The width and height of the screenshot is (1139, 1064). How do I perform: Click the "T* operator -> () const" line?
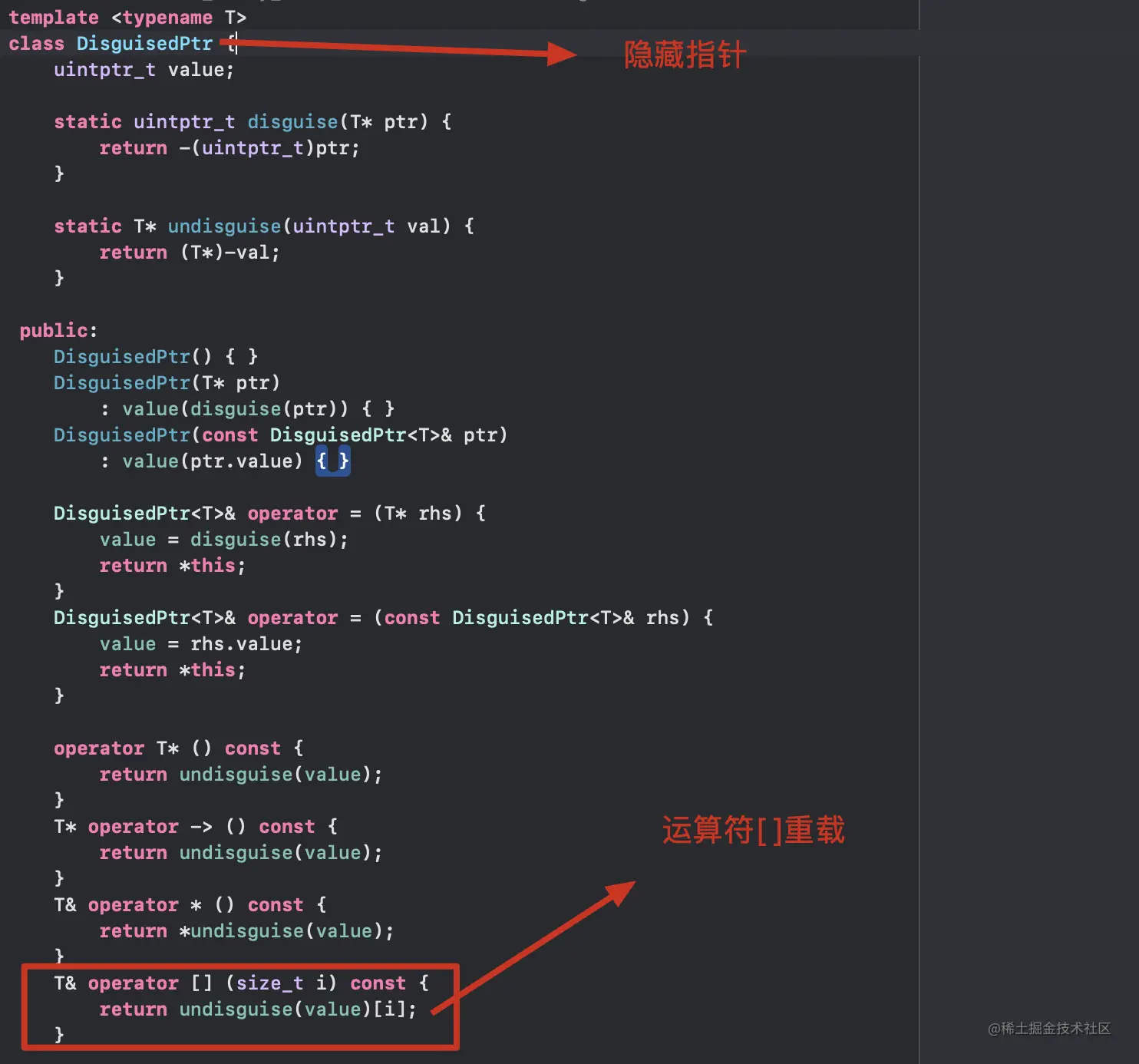click(x=196, y=826)
